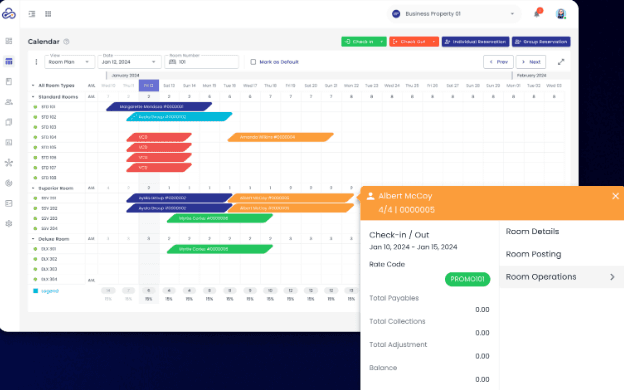624x390 pixels.
Task: Click the Total Payables label
Action: [x=394, y=298]
